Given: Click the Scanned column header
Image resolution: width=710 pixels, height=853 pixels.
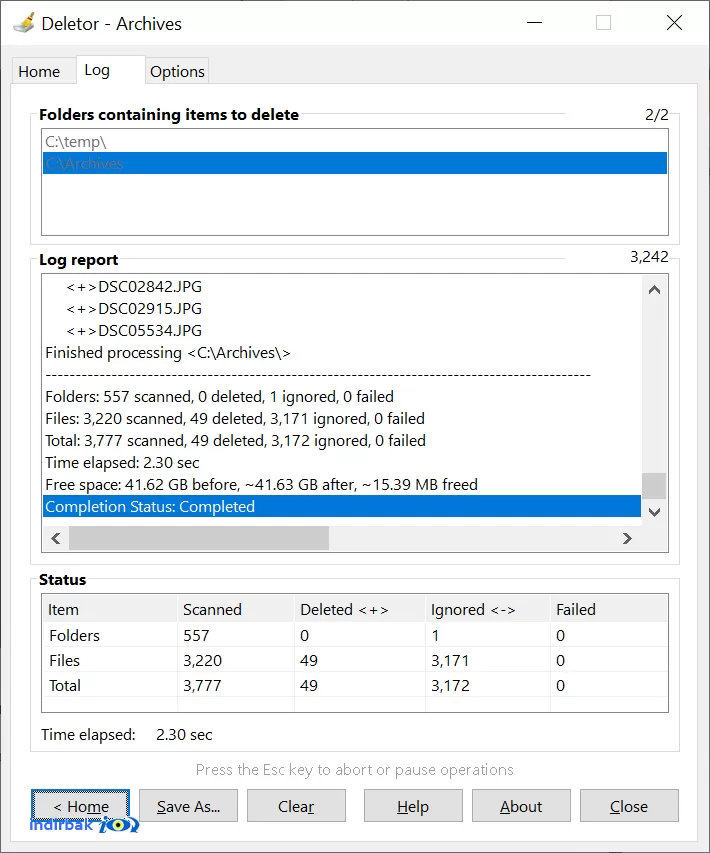Looking at the screenshot, I should tap(236, 609).
